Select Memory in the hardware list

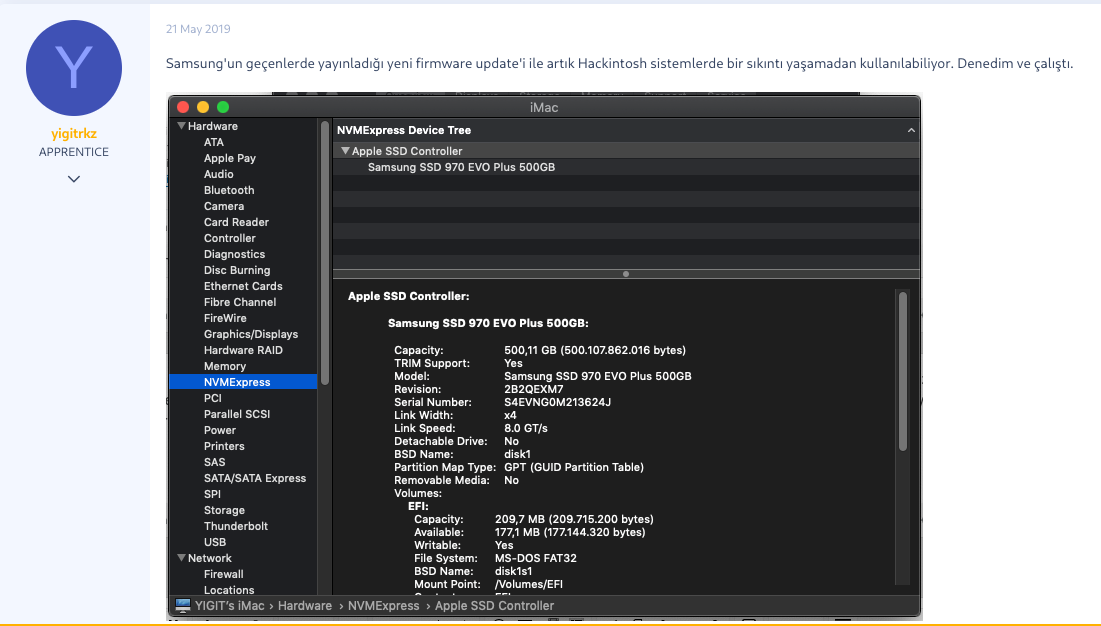(x=225, y=366)
